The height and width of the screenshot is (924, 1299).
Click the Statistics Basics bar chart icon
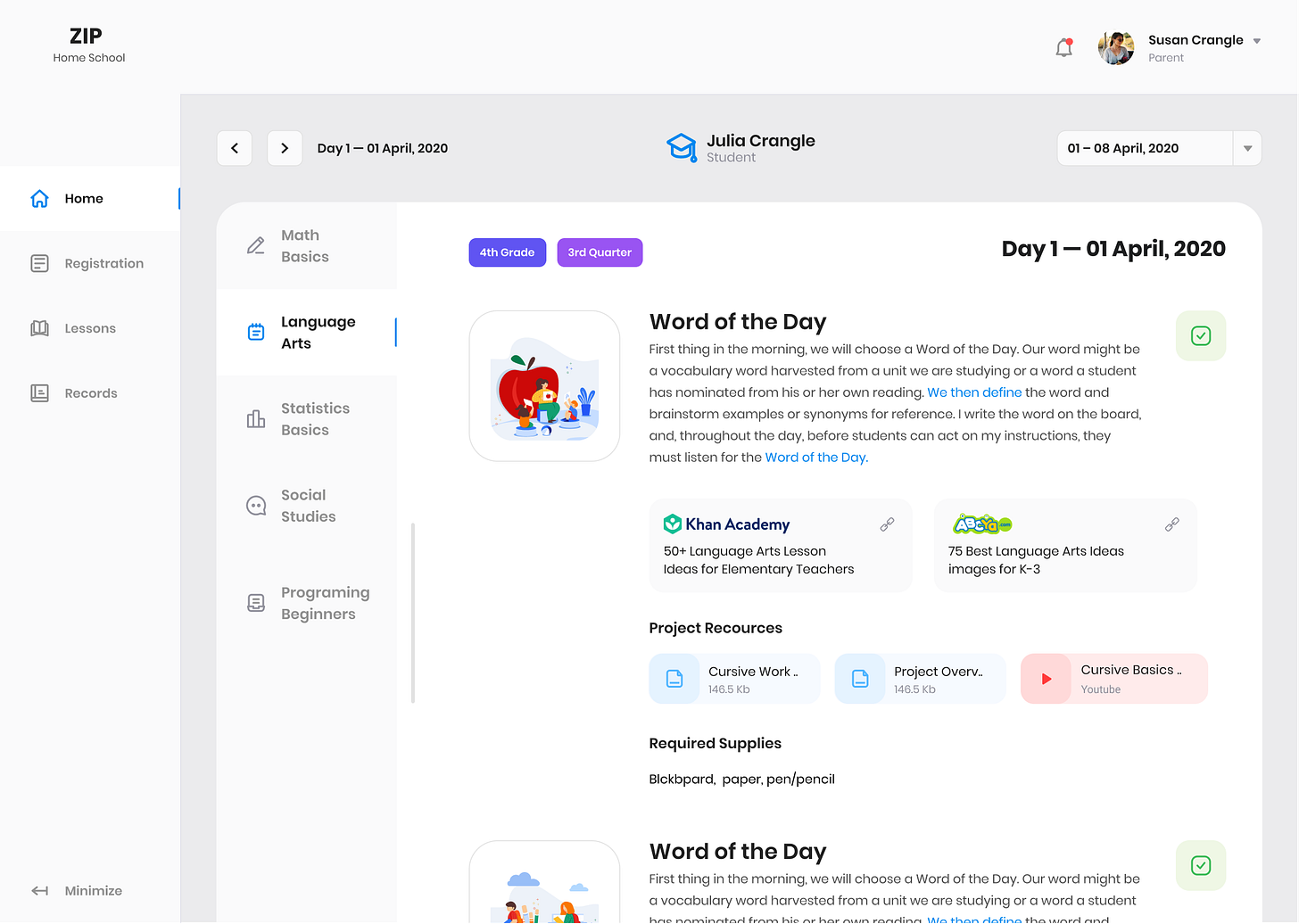click(256, 419)
